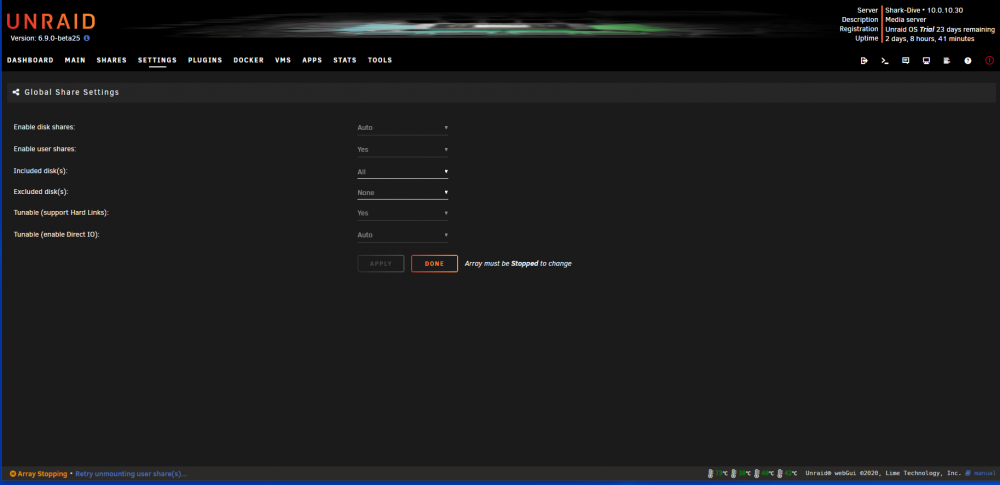Open the Plugins tab

(x=205, y=60)
